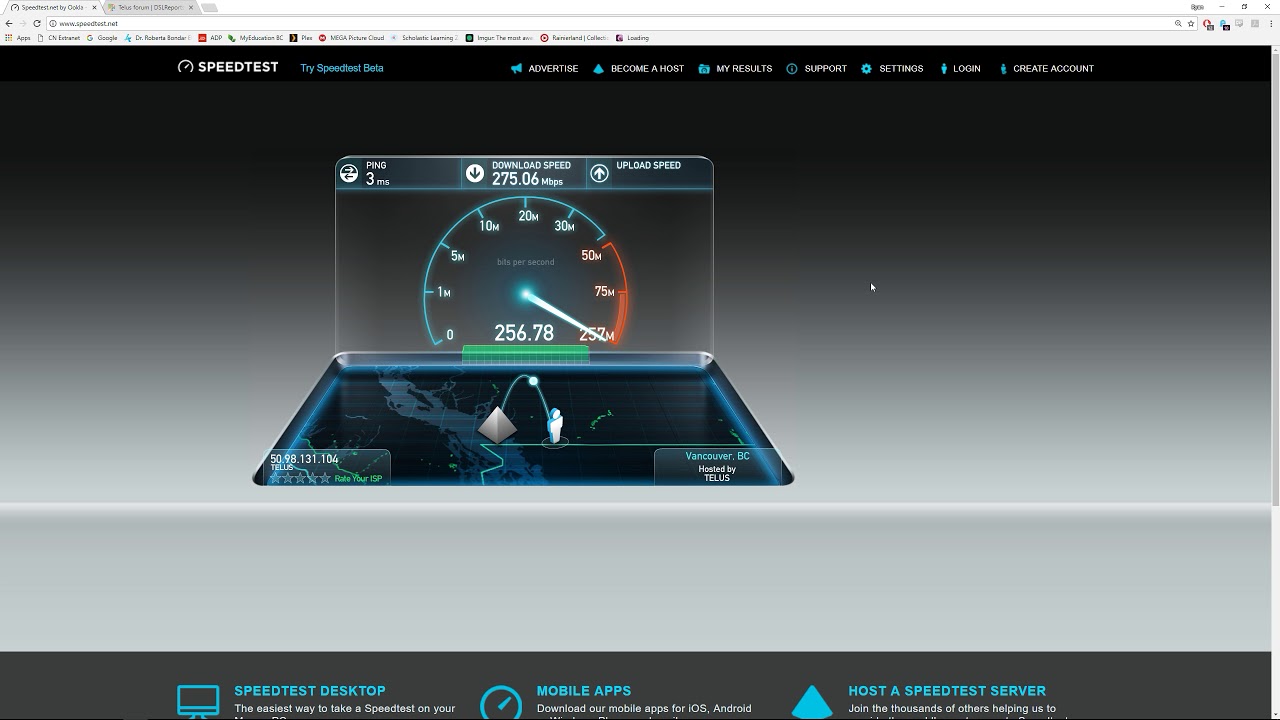This screenshot has height=720, width=1280.
Task: Open a new browser tab
Action: (209, 7)
